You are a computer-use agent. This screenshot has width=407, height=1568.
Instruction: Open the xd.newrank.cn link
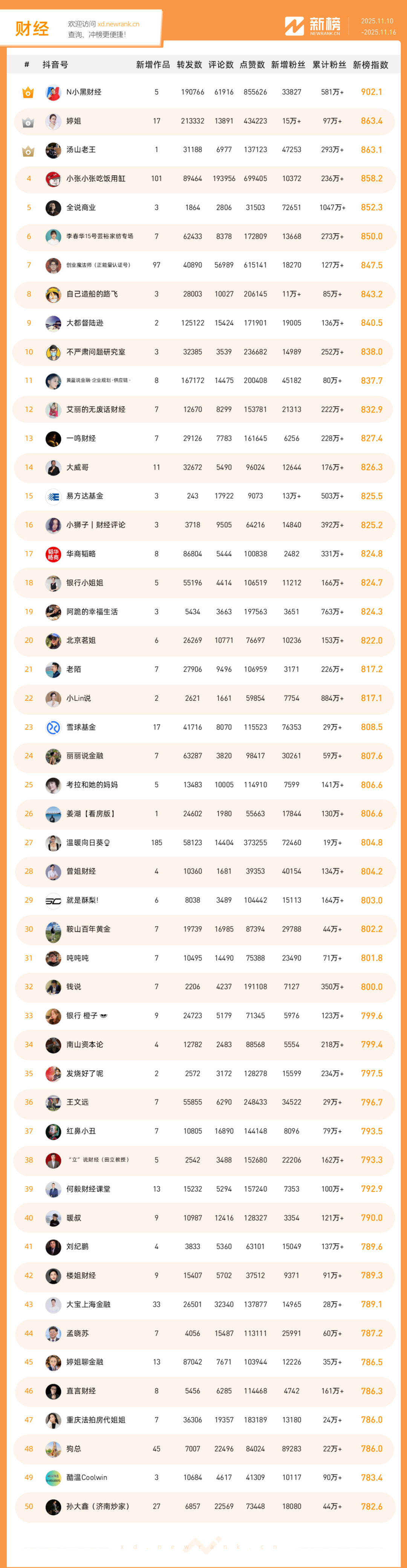click(x=118, y=25)
